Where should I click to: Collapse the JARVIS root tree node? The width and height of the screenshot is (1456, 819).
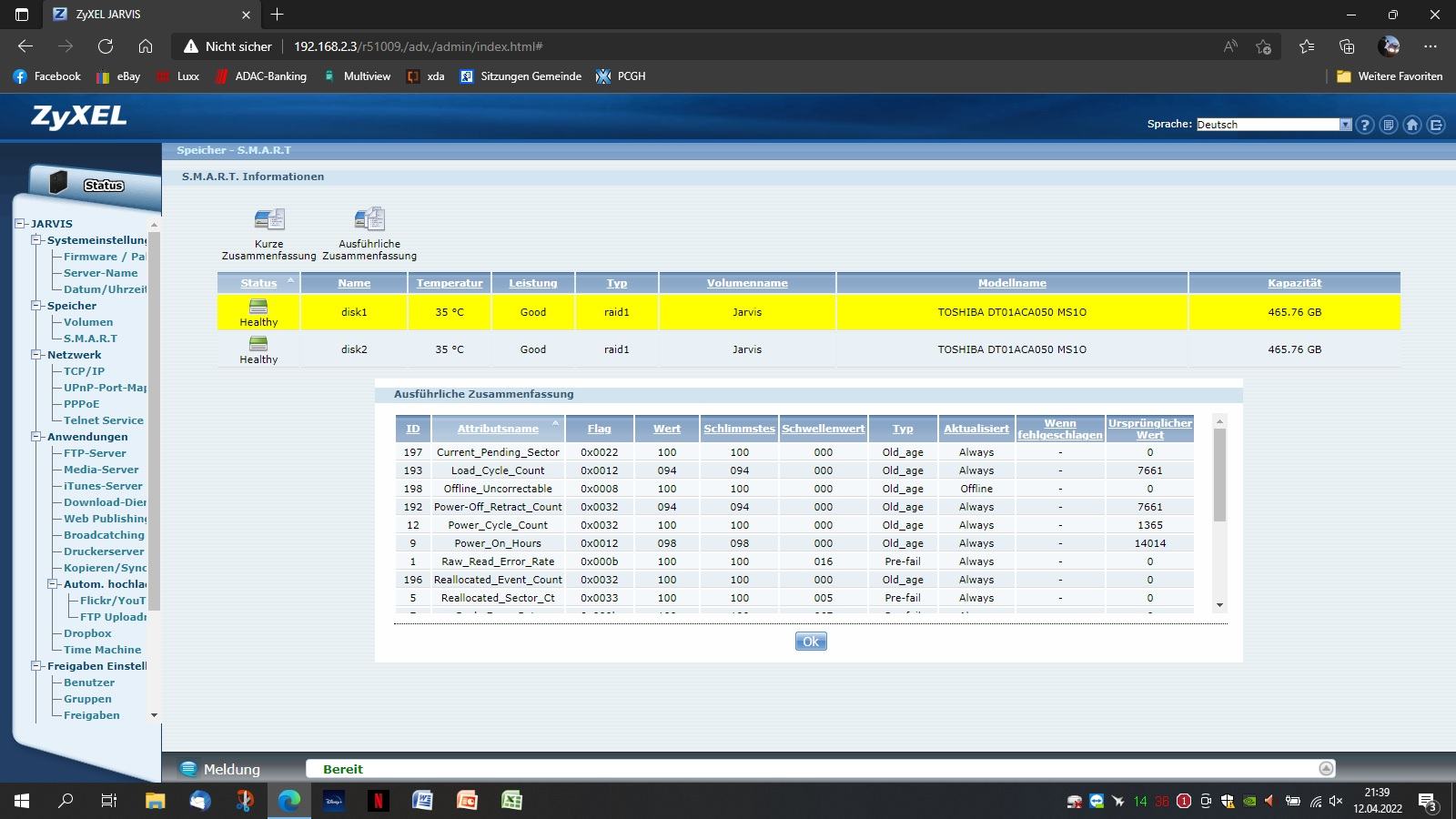[21, 224]
